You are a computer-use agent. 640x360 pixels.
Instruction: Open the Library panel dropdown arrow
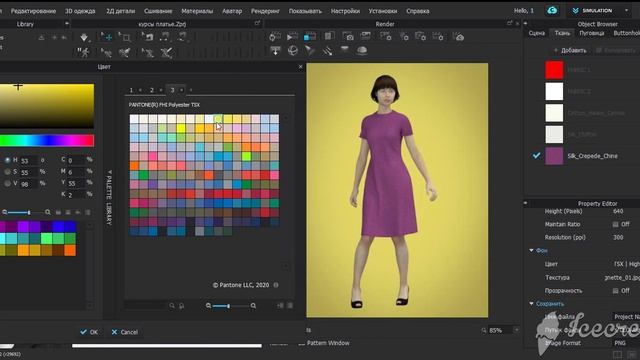point(67,24)
